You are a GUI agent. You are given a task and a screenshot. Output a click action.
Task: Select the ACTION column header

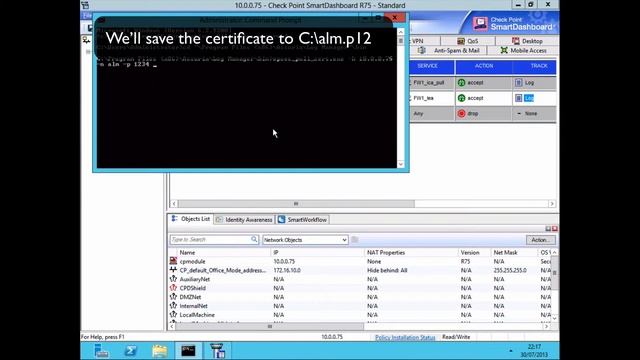point(484,66)
